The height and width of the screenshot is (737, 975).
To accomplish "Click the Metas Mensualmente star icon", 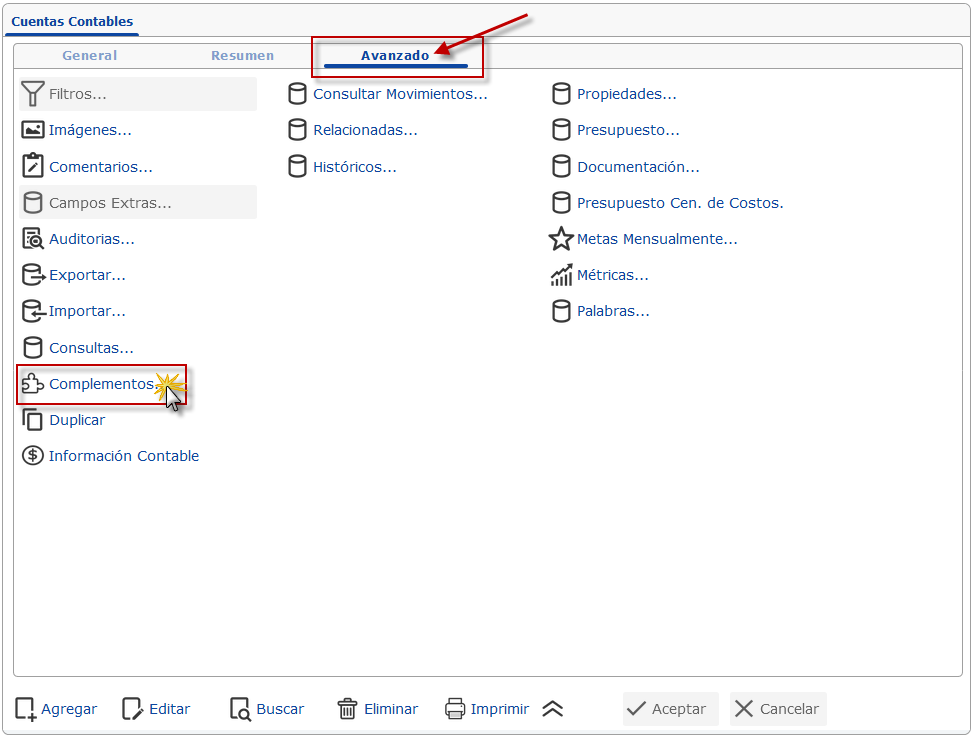I will pos(561,239).
